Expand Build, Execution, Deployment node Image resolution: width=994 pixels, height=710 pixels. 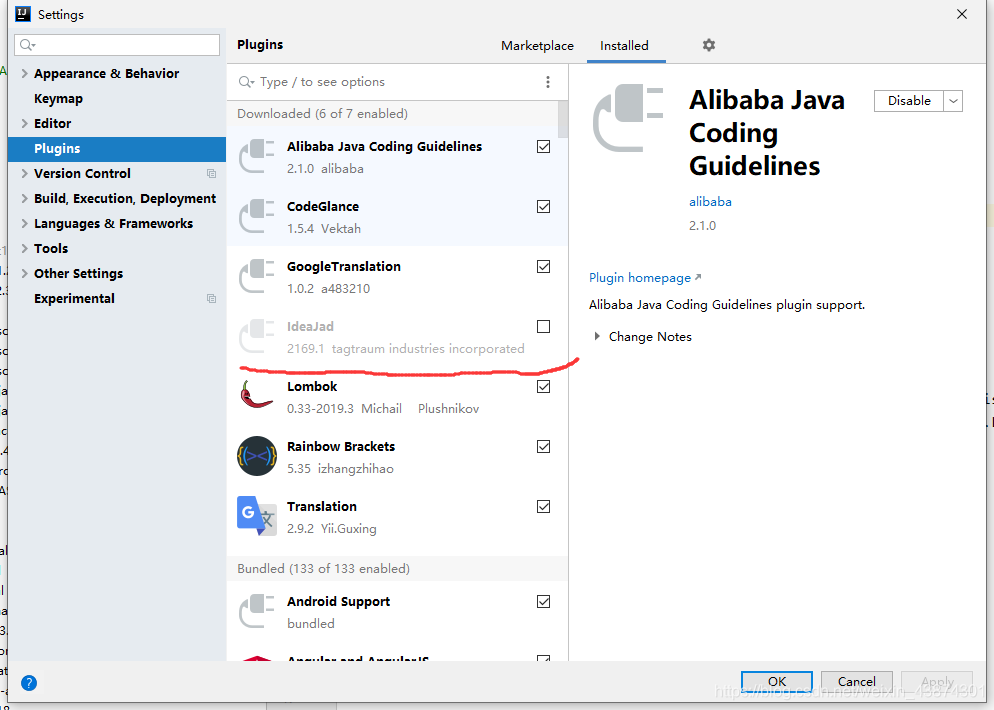coord(24,198)
